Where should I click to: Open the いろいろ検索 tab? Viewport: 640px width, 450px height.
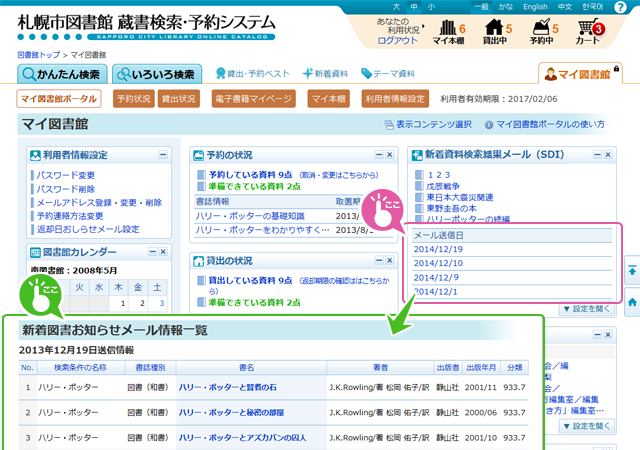[x=157, y=74]
